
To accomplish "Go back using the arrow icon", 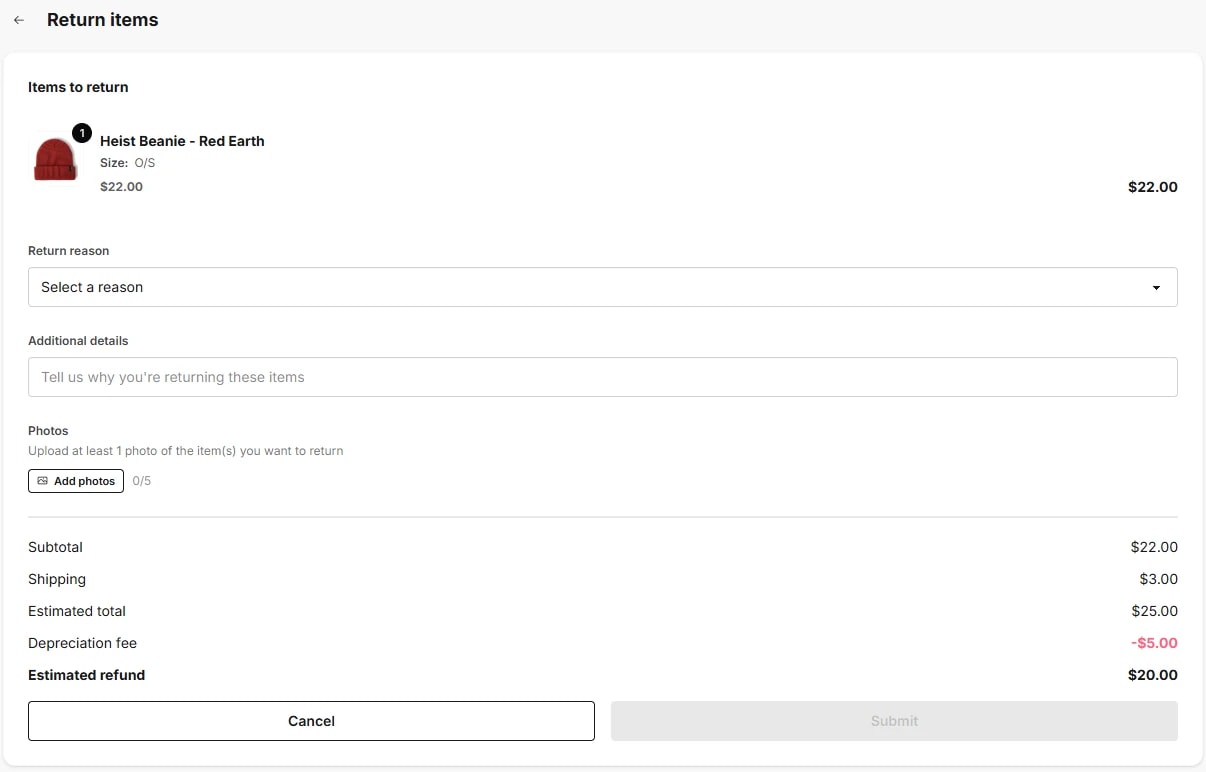I will (x=19, y=20).
